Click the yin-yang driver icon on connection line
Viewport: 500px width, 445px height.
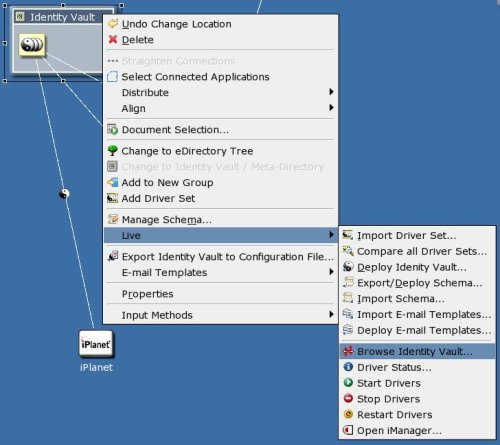point(64,193)
